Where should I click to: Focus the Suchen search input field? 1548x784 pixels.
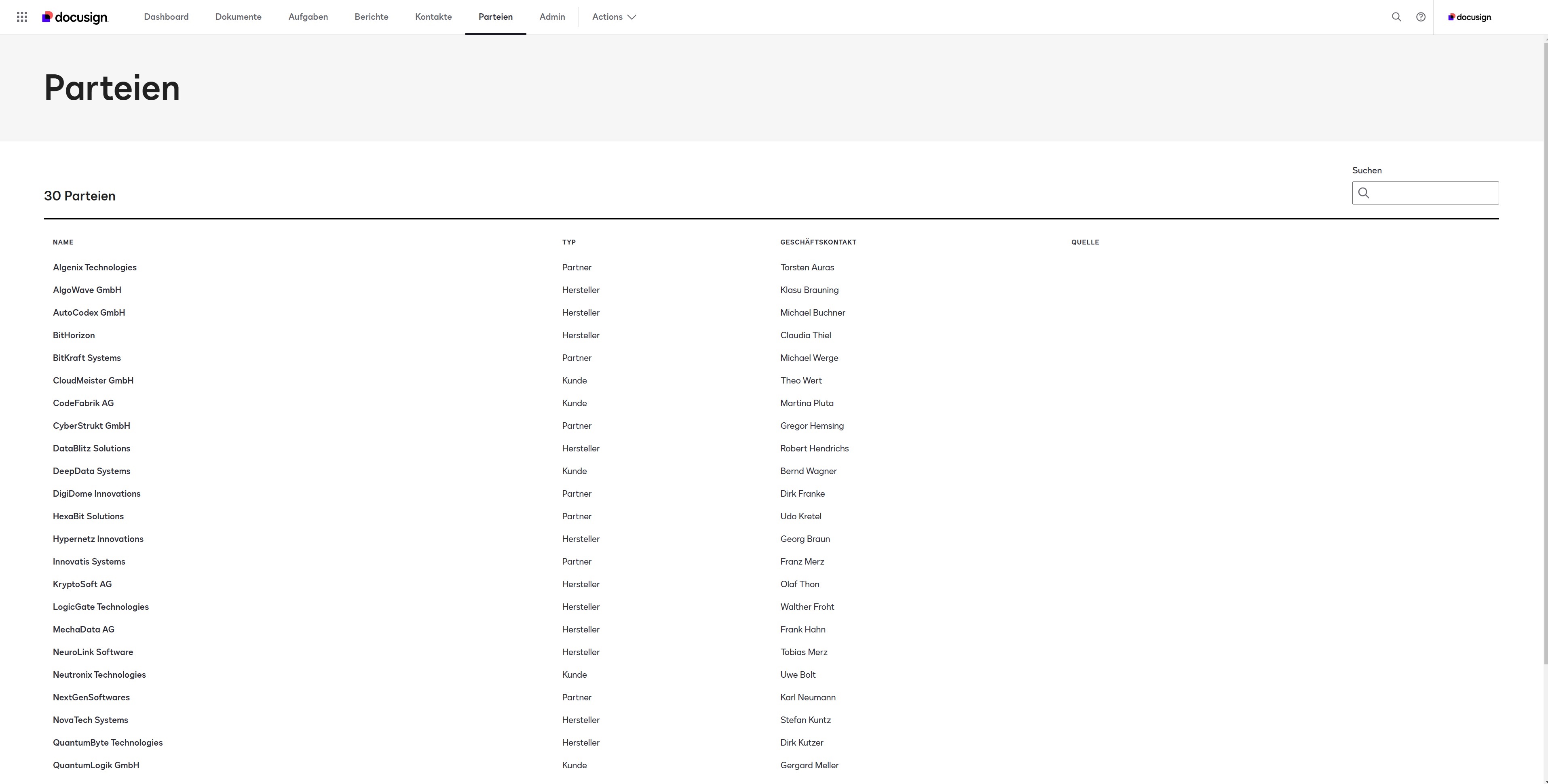1426,193
